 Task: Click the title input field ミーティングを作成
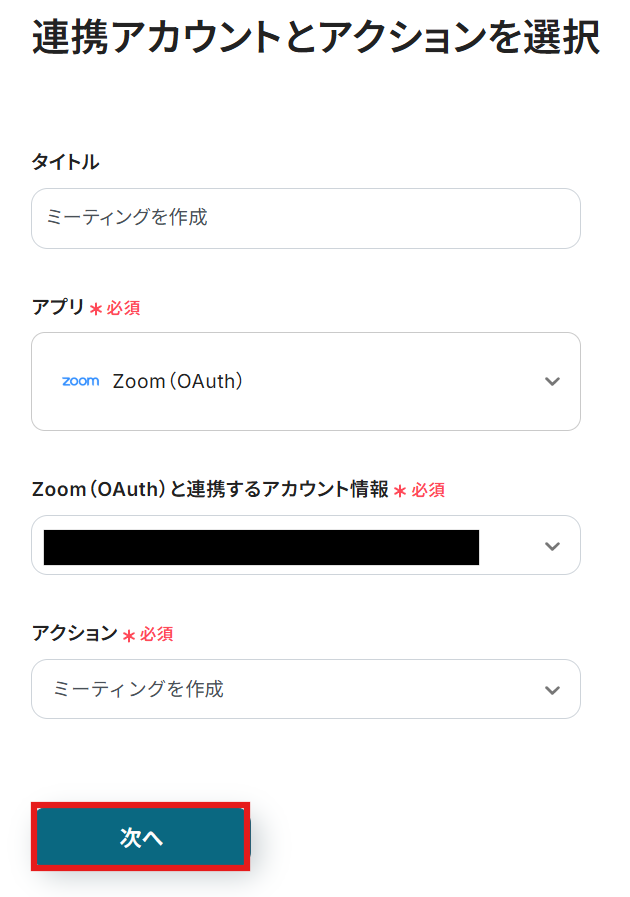click(305, 218)
